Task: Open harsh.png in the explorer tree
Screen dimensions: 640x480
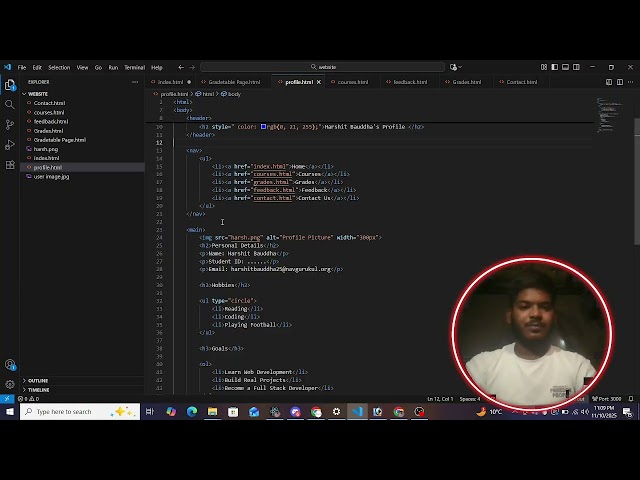Action: [82, 149]
